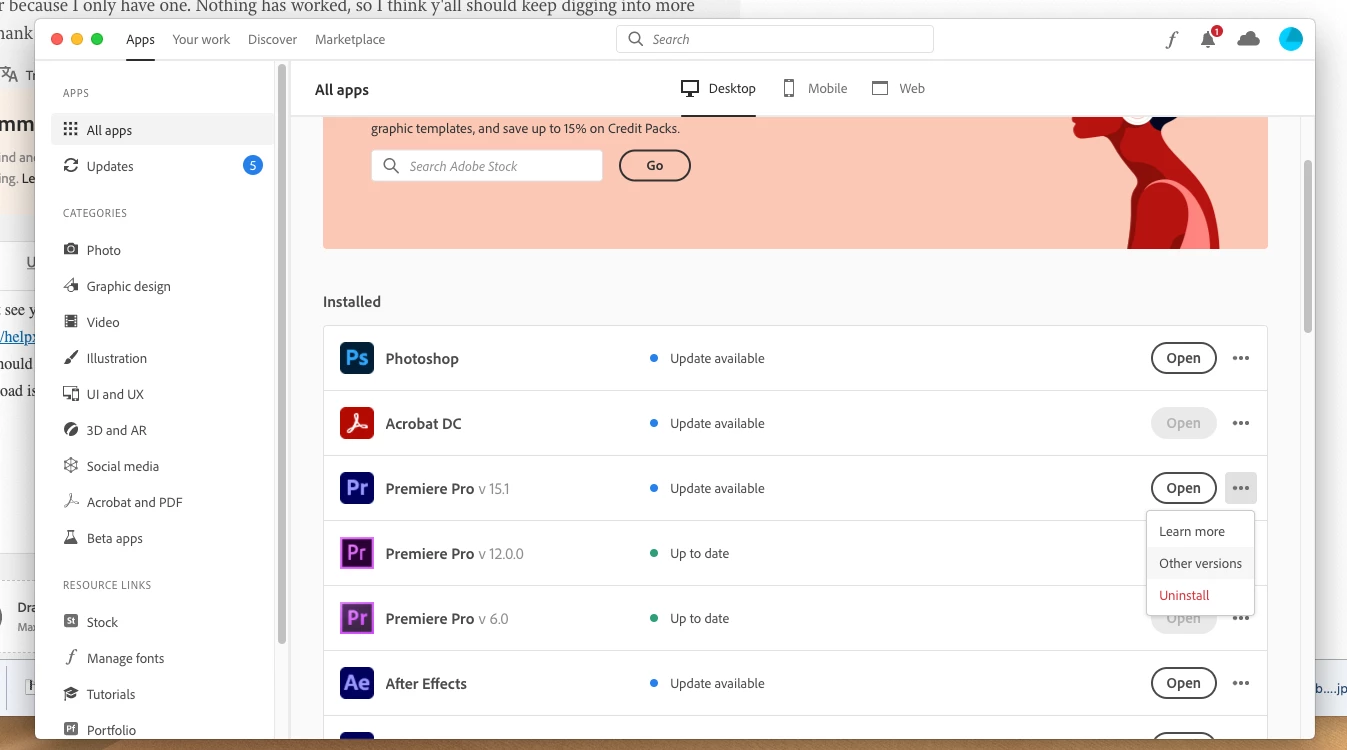Screen dimensions: 1347x750
Task: Click the Premiere Pro v 15.1 icon
Action: 357,488
